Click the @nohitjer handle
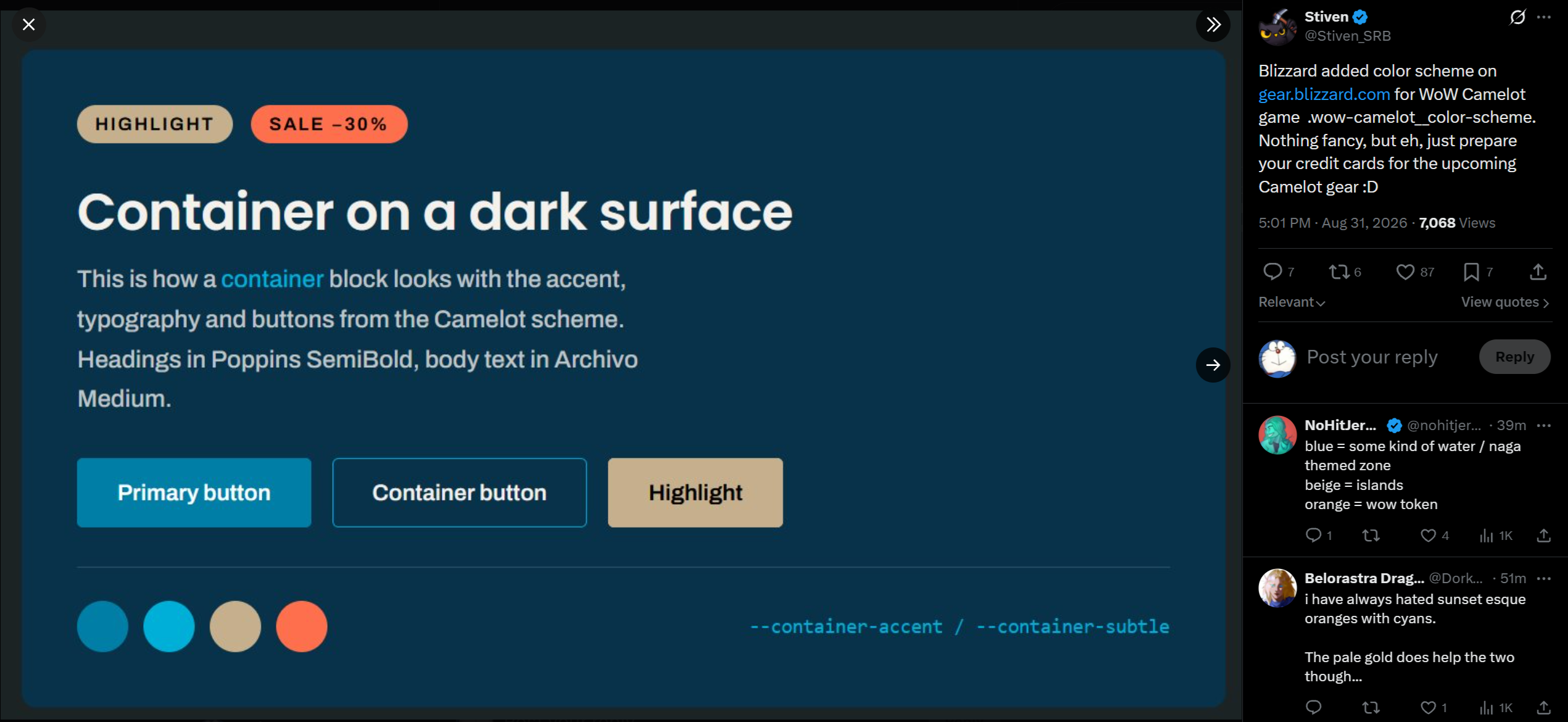Screen dimensions: 1568x722 1444,425
